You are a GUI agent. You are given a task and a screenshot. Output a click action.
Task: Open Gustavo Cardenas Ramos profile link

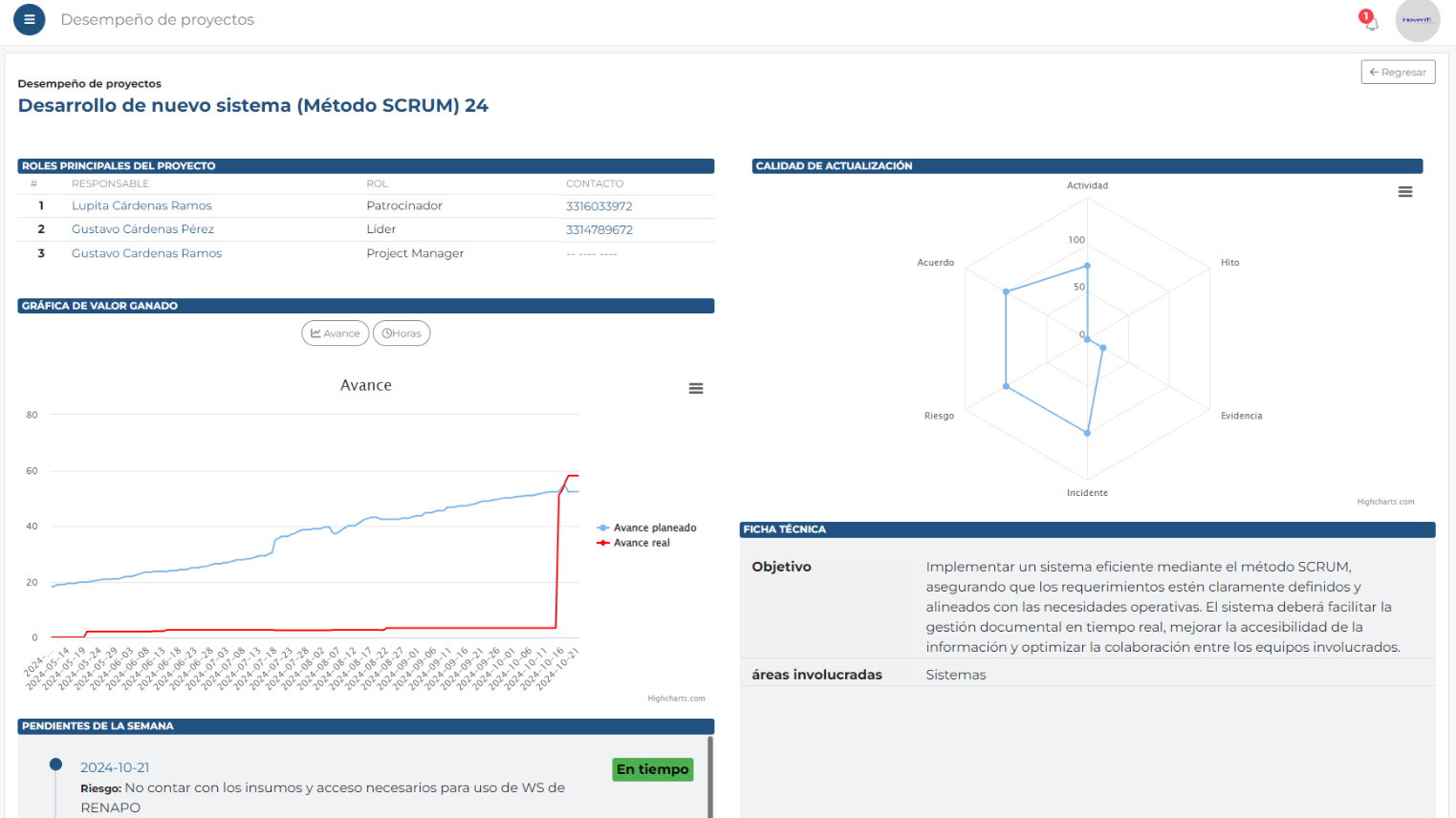pos(146,253)
